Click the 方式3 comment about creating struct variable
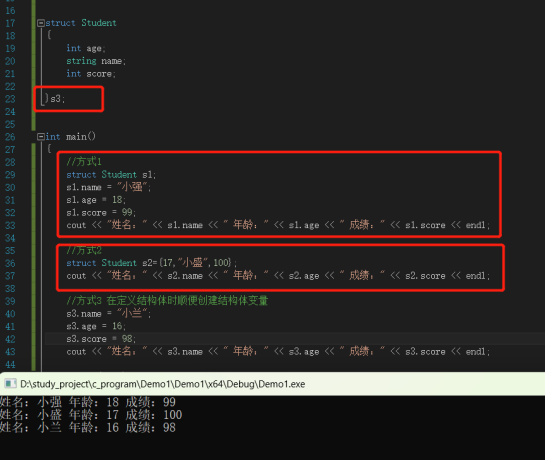 pyautogui.click(x=167, y=300)
